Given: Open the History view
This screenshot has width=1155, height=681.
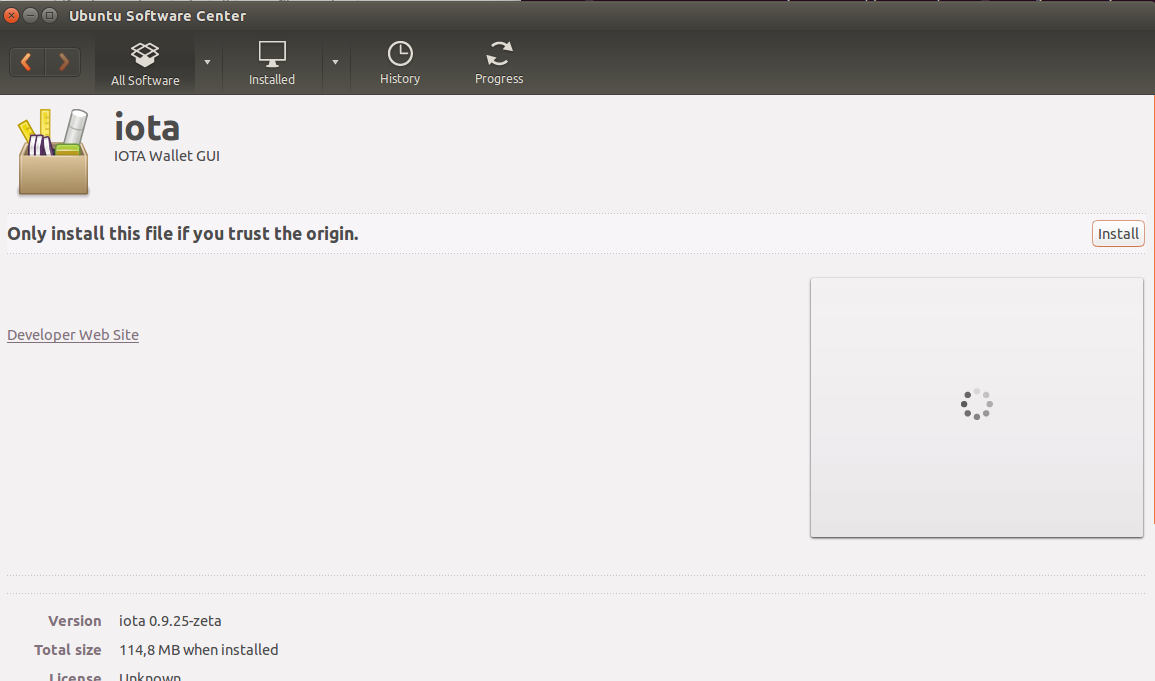Looking at the screenshot, I should (x=400, y=64).
